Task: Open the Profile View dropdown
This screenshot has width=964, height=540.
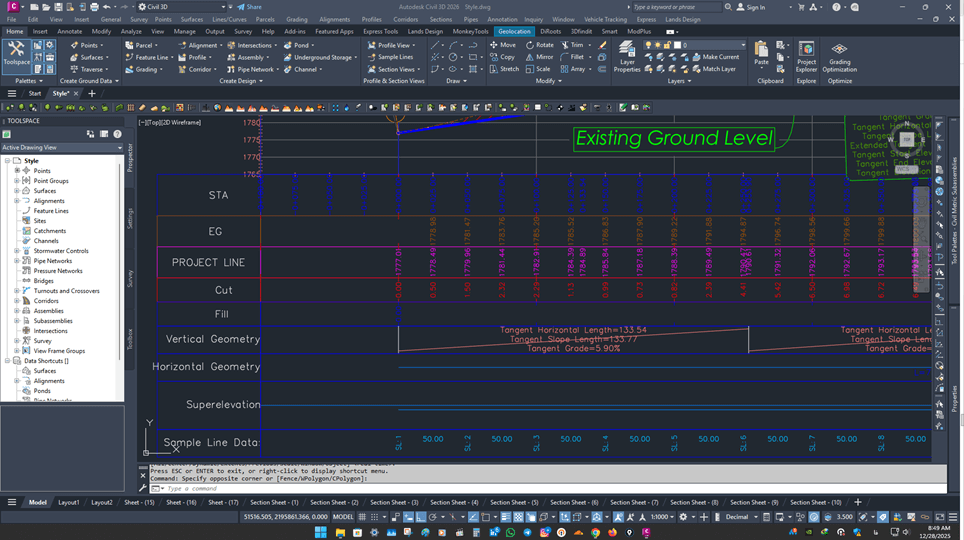Action: point(414,45)
